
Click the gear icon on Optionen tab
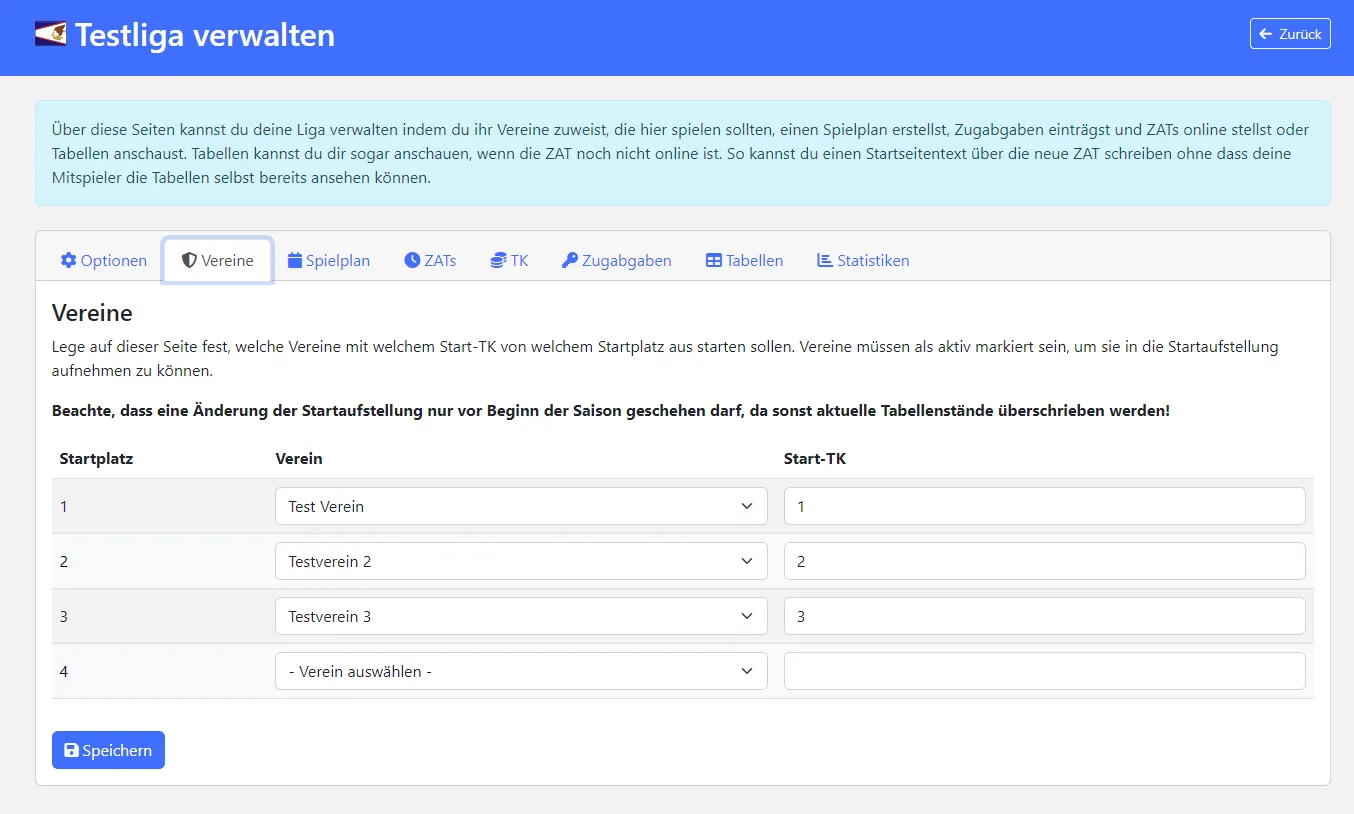pos(68,260)
